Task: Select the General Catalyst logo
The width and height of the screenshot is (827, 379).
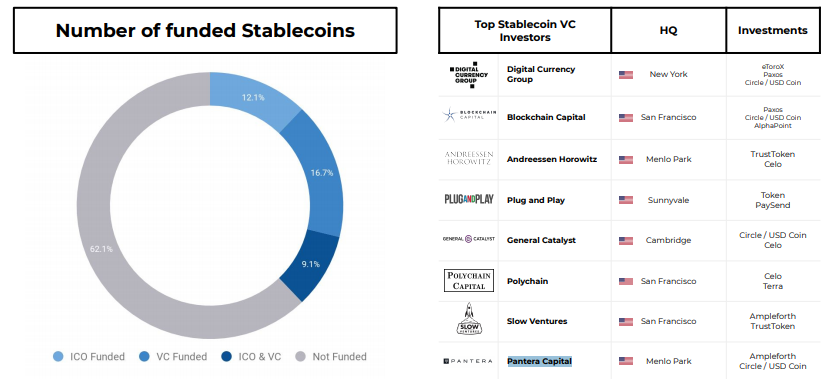Action: [x=468, y=239]
